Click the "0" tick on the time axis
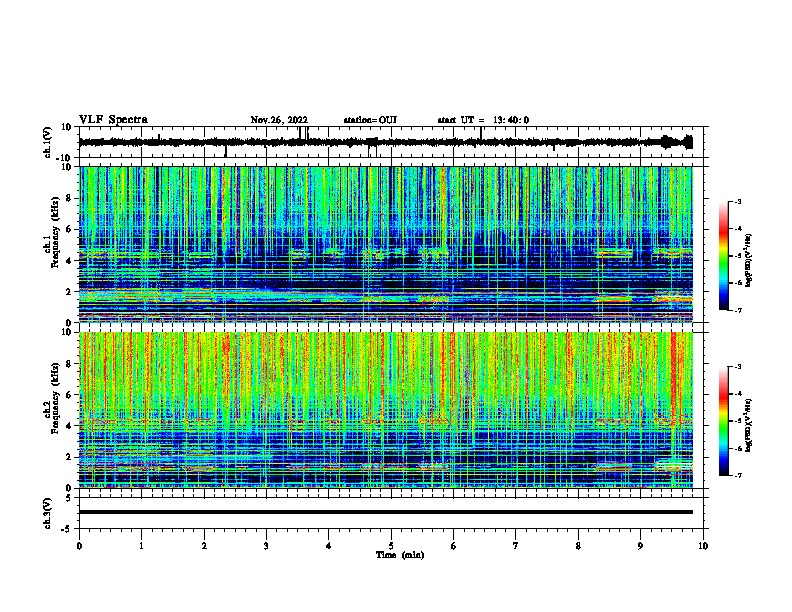Screen dimensions: 792x612 pyautogui.click(x=79, y=546)
